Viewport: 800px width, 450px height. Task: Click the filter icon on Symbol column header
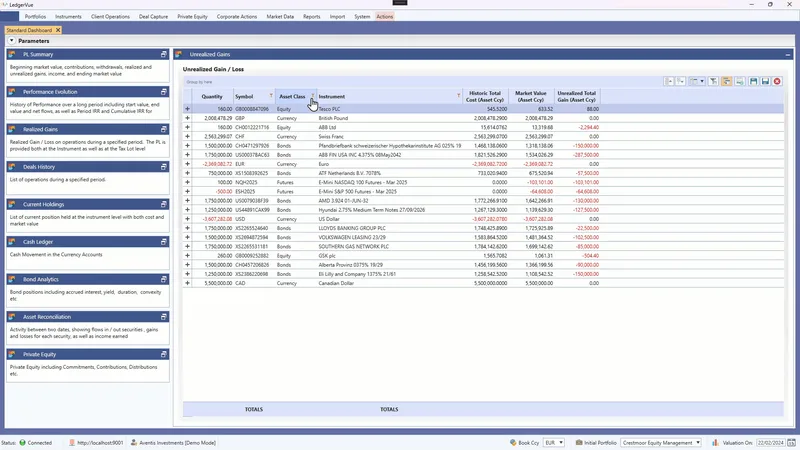271,96
